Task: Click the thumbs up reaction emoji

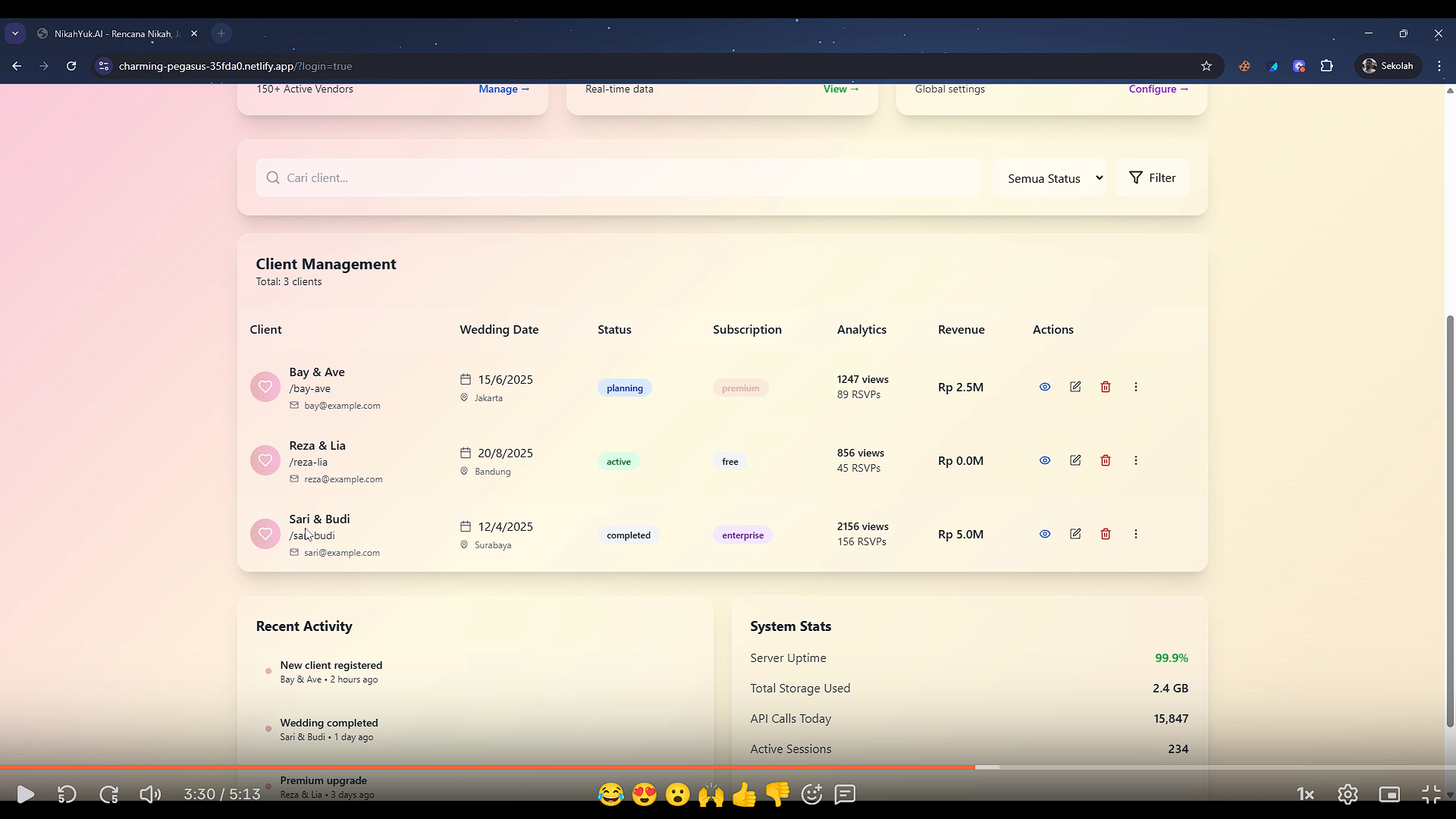Action: pyautogui.click(x=744, y=794)
